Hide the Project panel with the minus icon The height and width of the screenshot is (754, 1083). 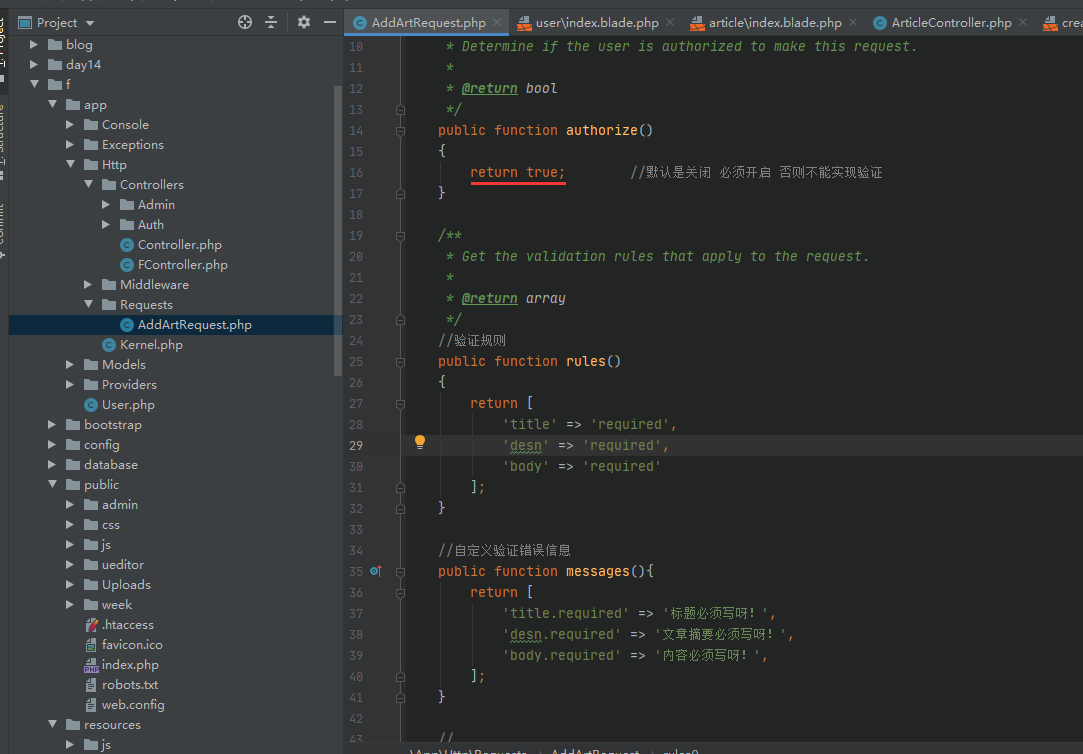(x=330, y=22)
